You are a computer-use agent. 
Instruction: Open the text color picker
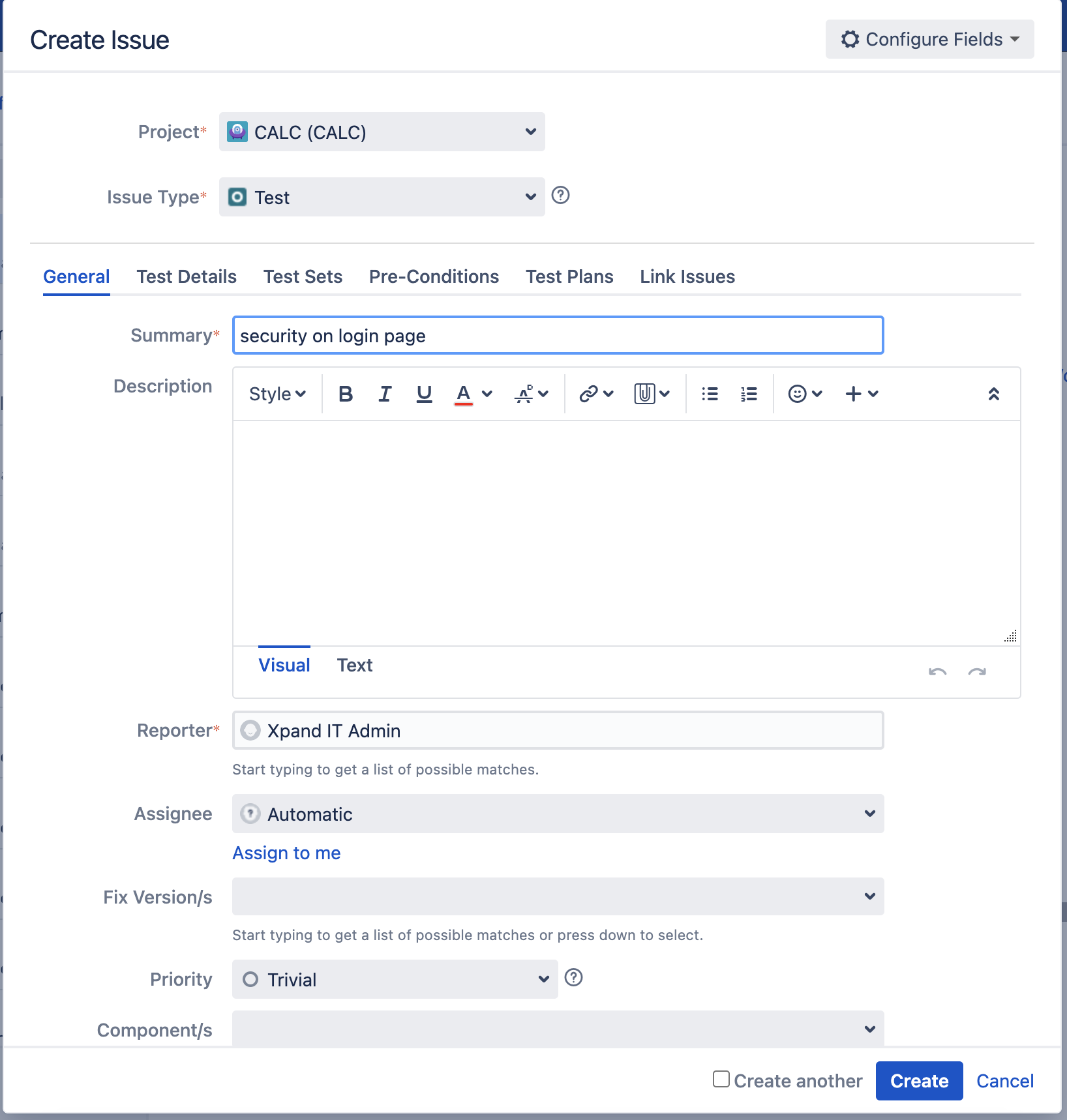pyautogui.click(x=473, y=394)
